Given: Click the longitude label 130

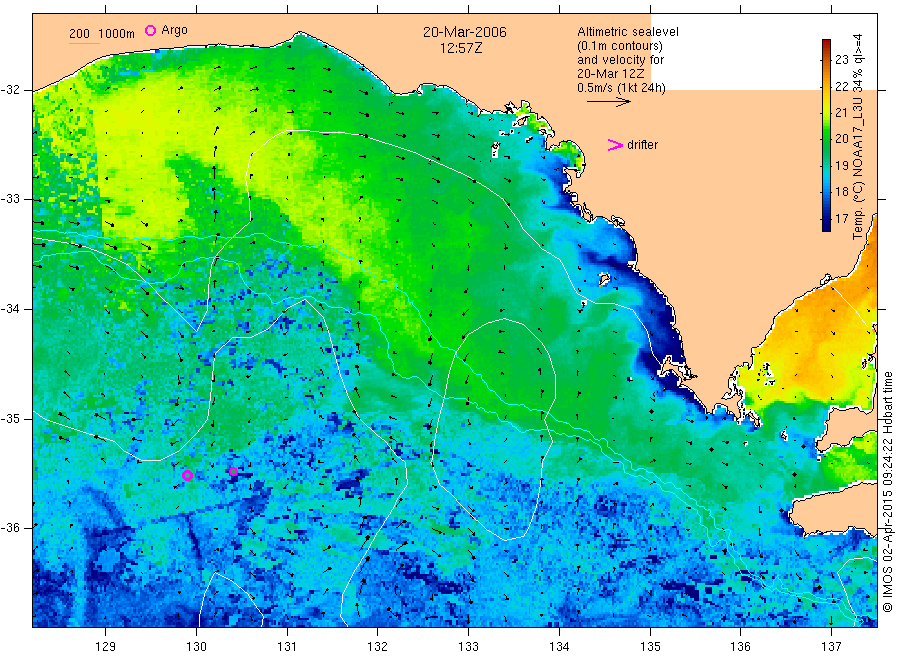Looking at the screenshot, I should click(196, 647).
